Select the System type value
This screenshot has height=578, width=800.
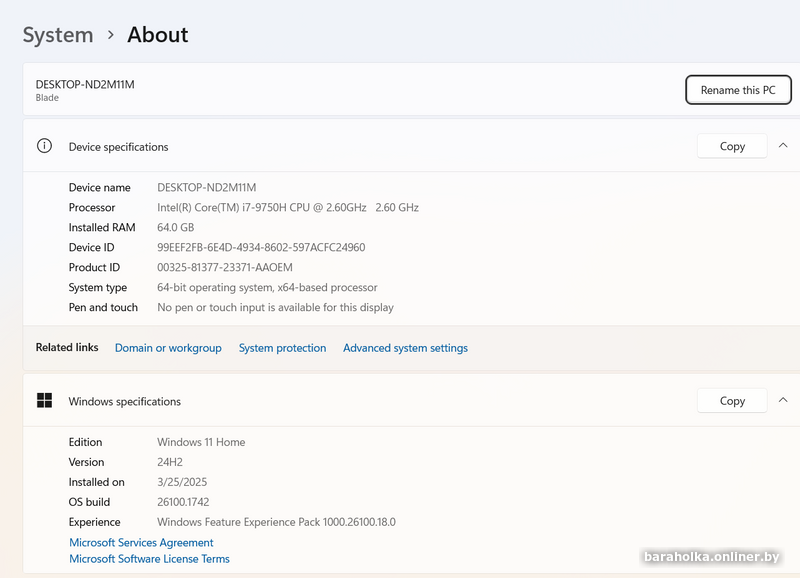[x=267, y=287]
